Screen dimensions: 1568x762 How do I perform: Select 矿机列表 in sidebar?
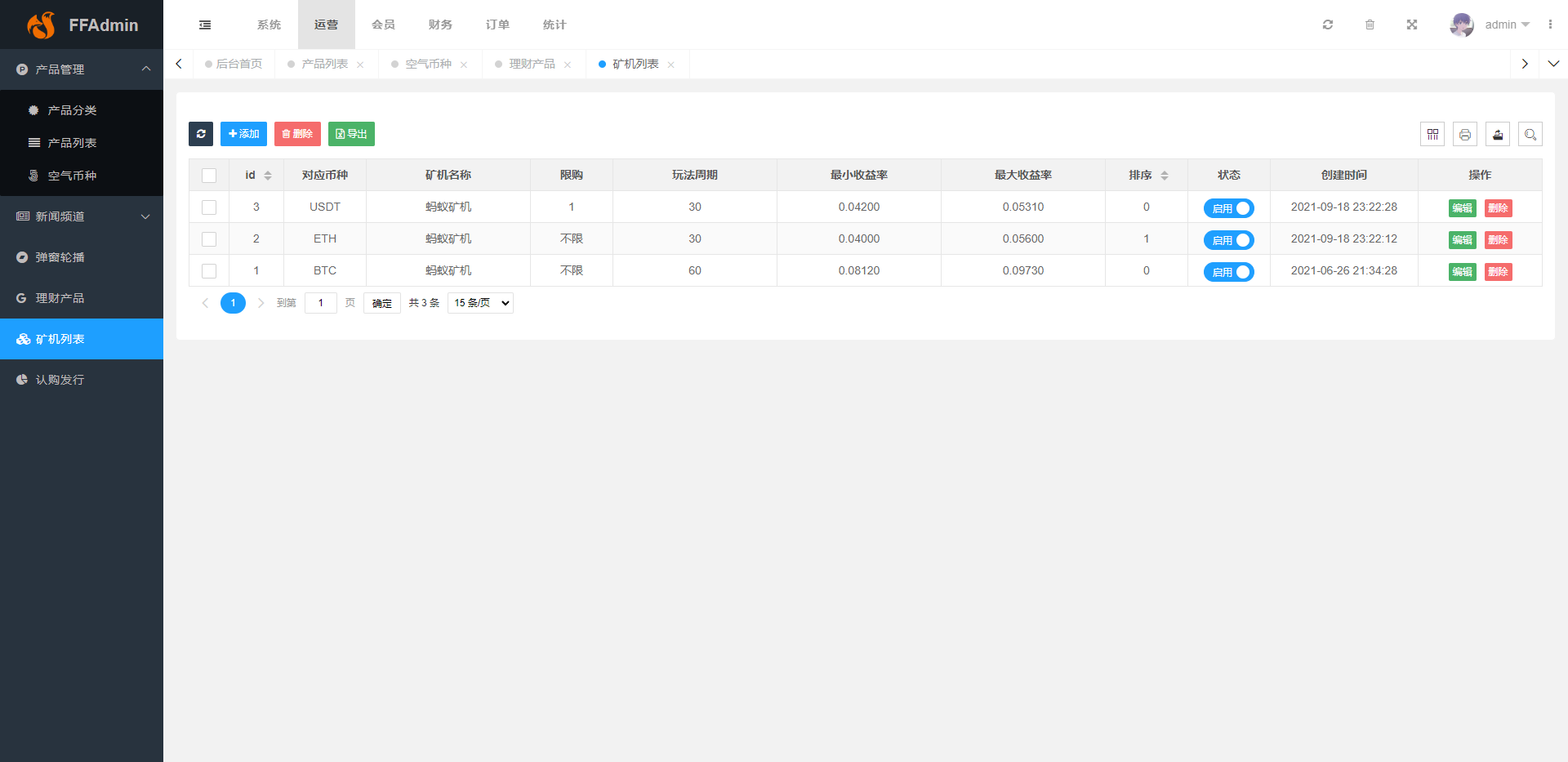pyautogui.click(x=82, y=339)
